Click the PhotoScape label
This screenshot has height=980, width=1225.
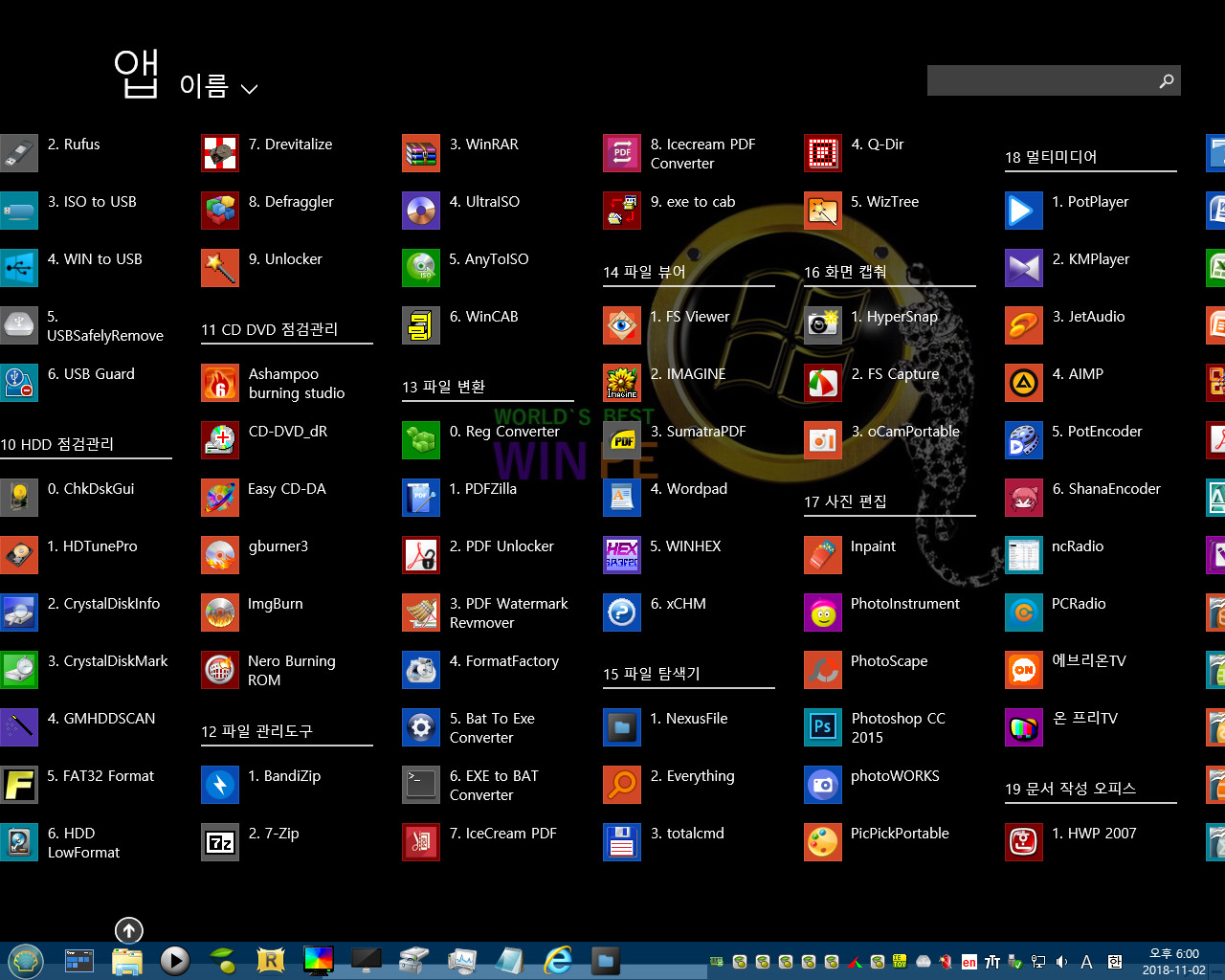(x=889, y=661)
